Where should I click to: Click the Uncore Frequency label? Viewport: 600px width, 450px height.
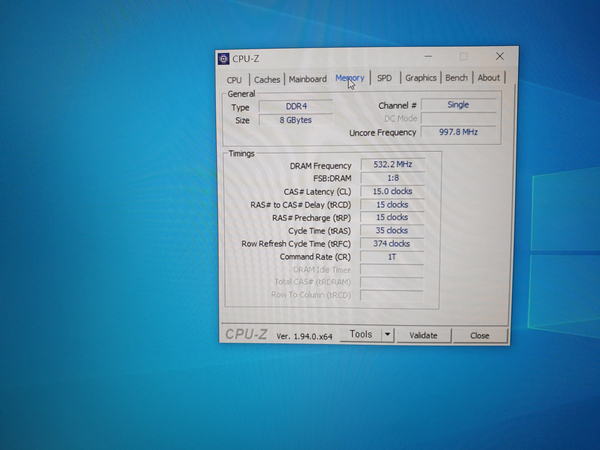click(383, 133)
